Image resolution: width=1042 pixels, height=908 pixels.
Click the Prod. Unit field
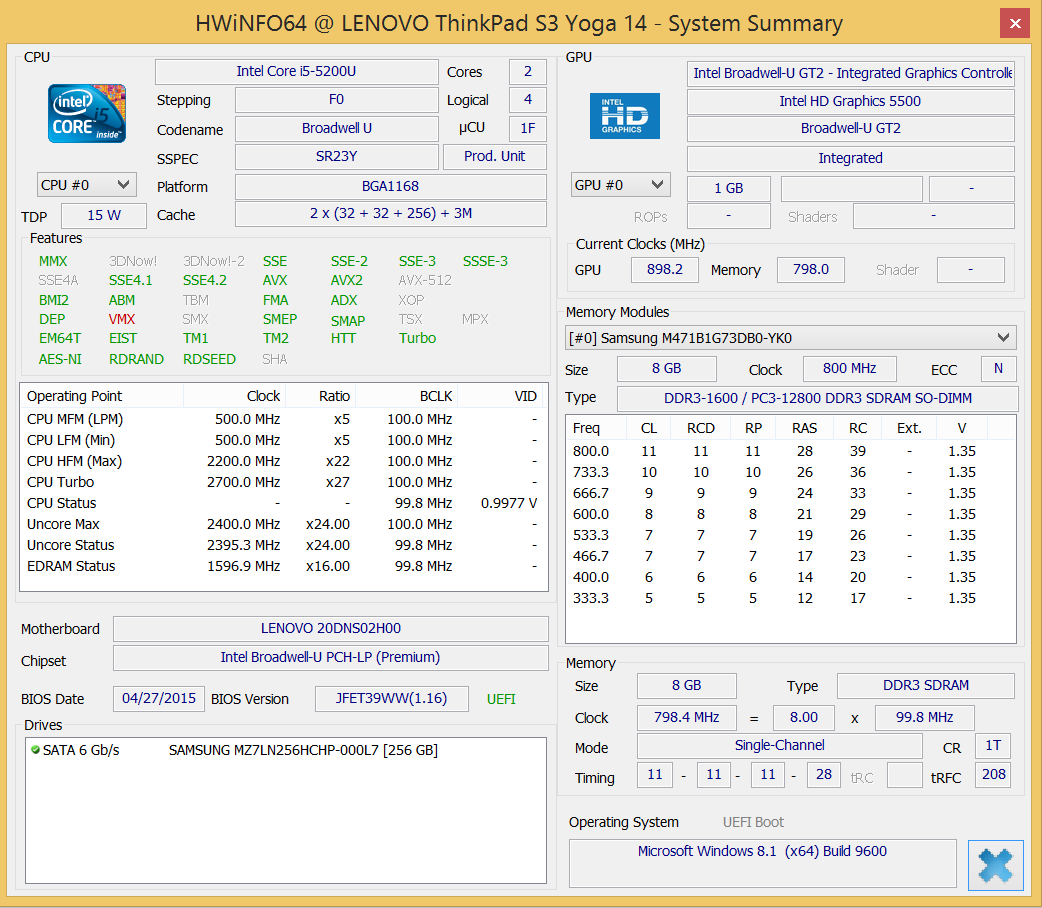tap(494, 156)
